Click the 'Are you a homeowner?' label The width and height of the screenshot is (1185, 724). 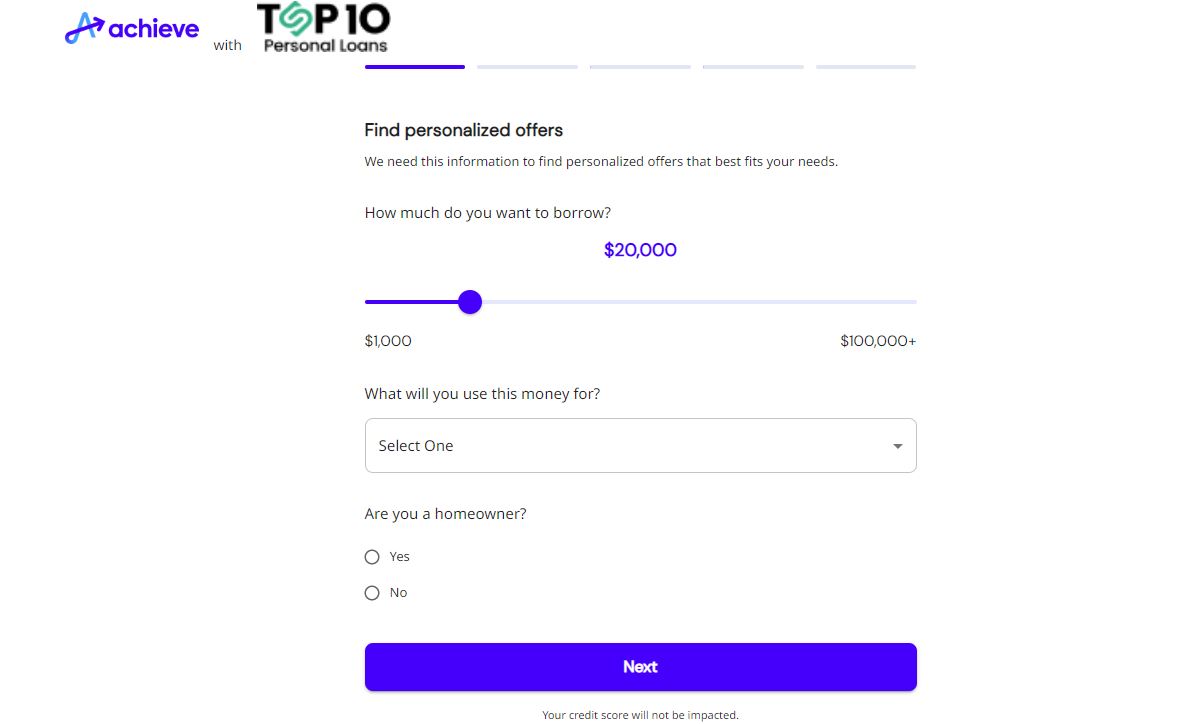tap(445, 514)
